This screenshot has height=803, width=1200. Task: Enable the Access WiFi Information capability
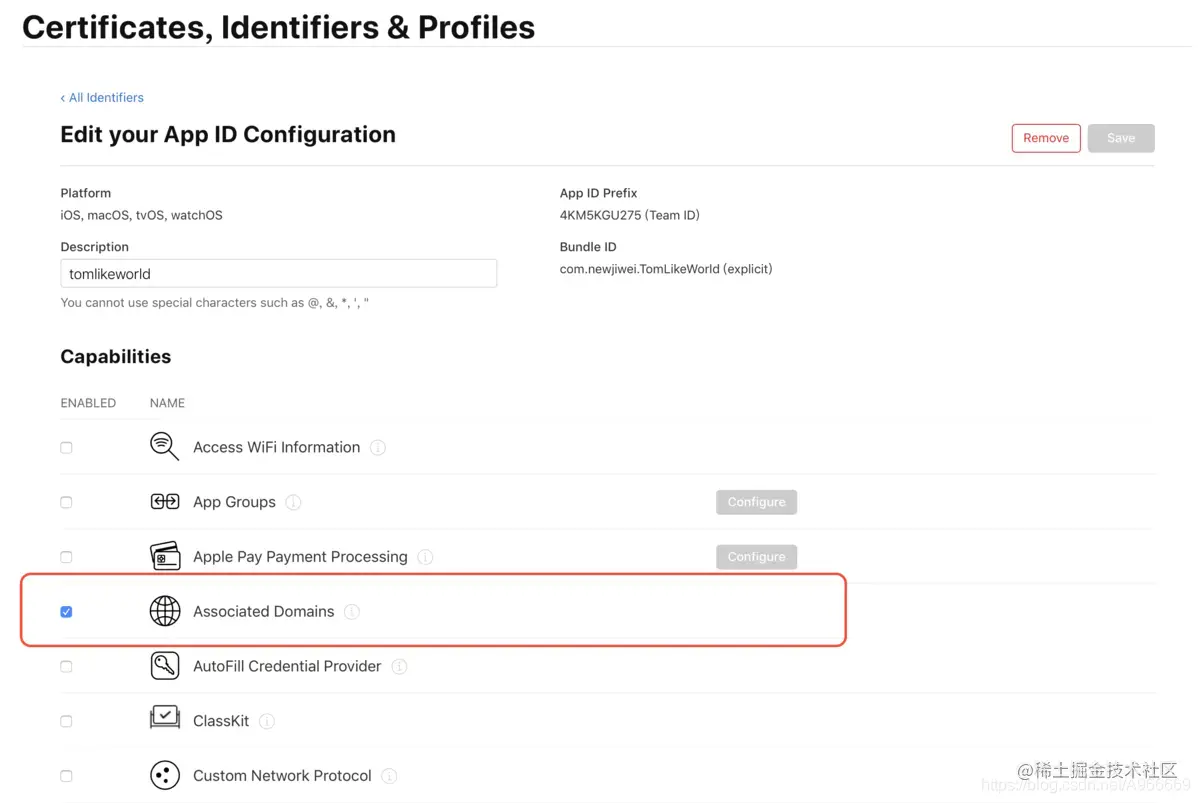tap(66, 447)
